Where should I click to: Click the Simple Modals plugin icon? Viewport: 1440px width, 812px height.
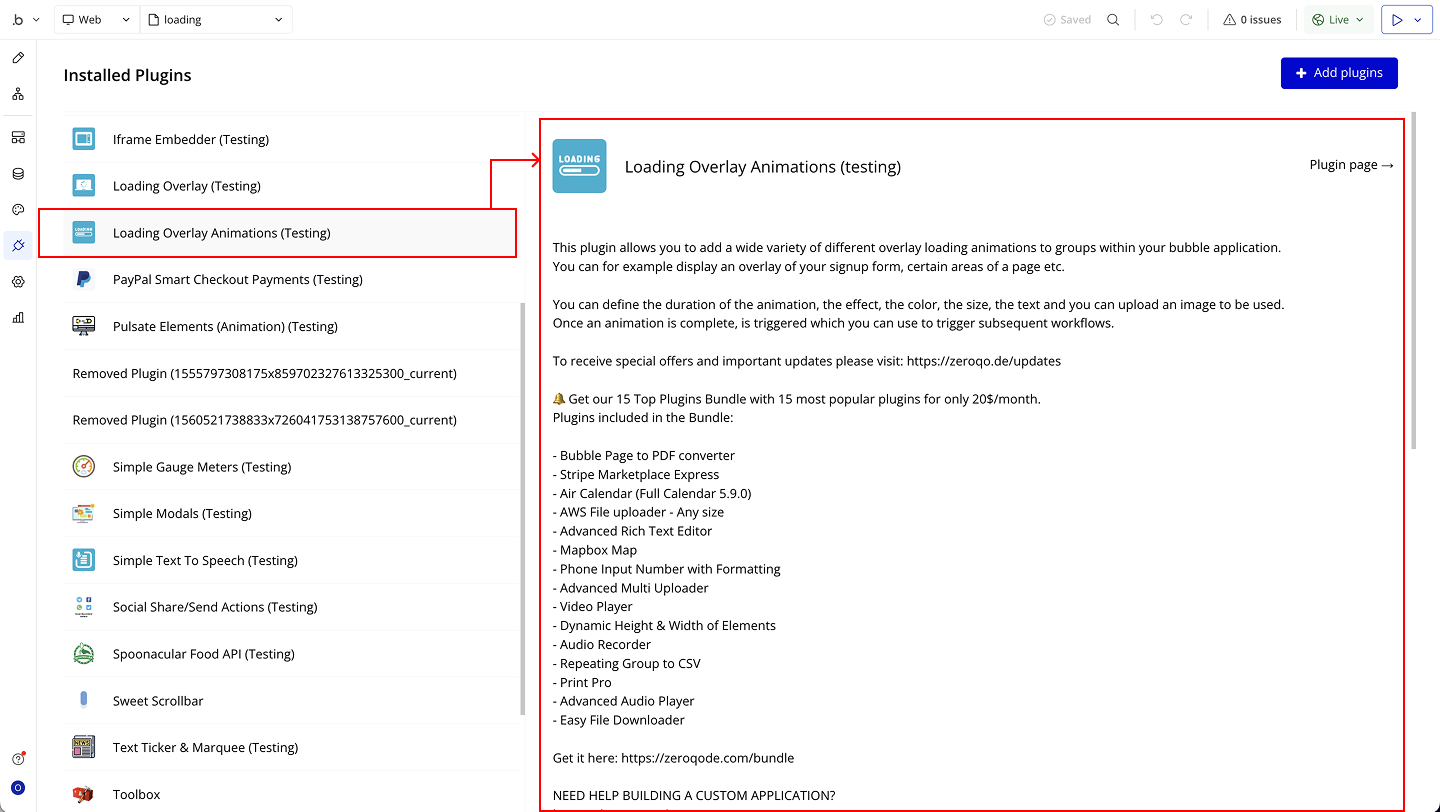click(84, 513)
